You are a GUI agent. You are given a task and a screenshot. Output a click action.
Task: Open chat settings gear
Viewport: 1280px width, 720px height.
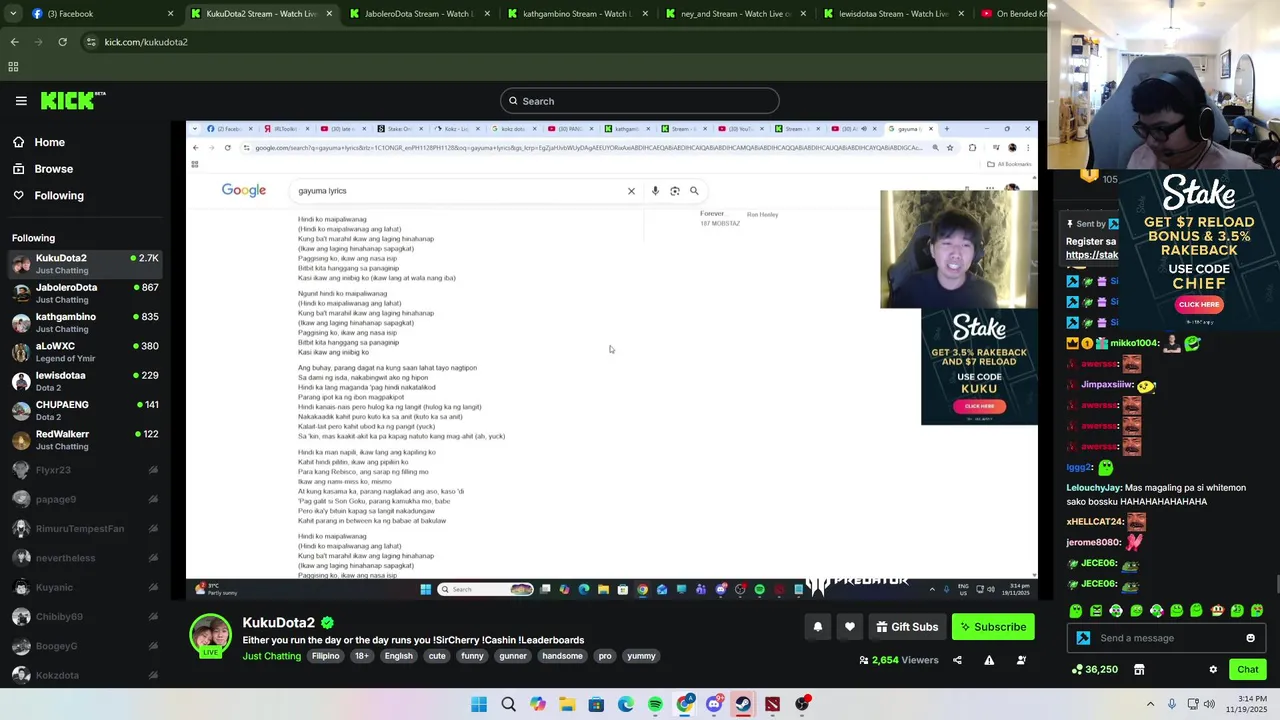1213,670
